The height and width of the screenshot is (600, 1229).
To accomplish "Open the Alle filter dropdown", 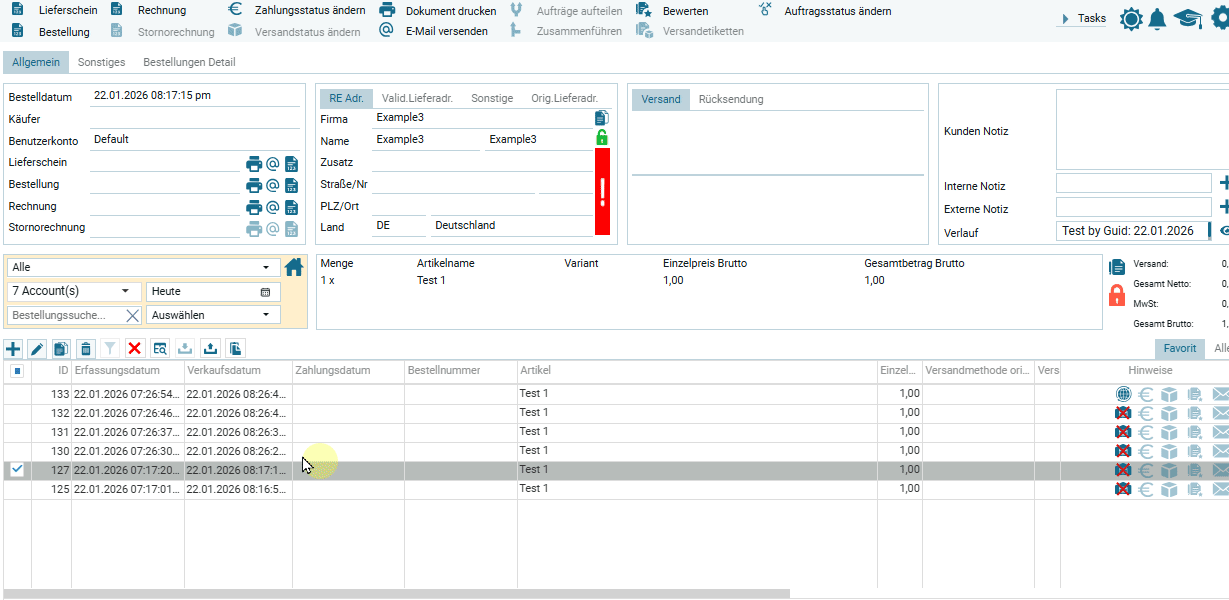I will (x=143, y=268).
